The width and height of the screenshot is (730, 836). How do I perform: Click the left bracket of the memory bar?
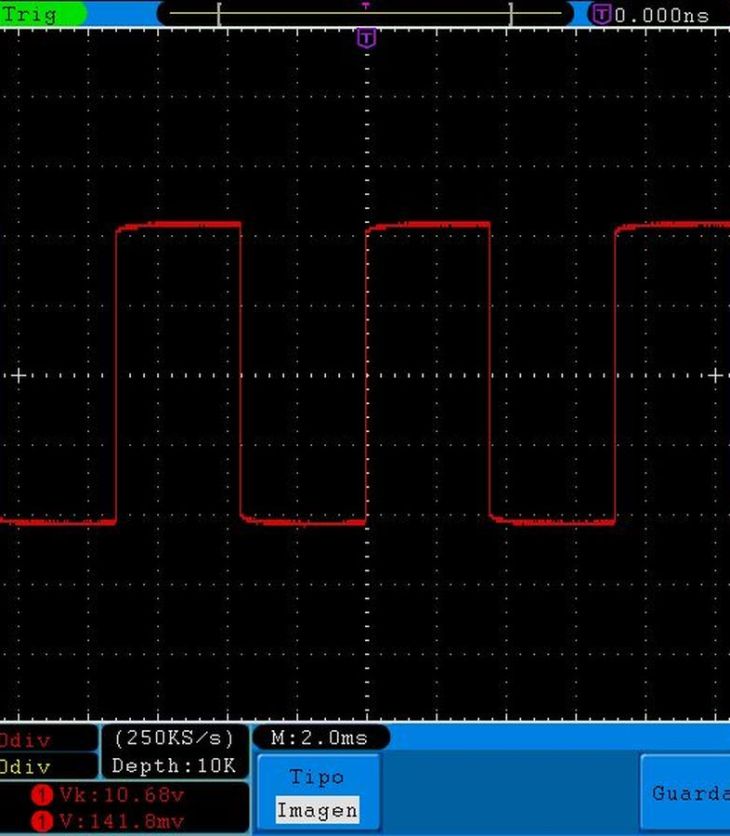[x=220, y=14]
